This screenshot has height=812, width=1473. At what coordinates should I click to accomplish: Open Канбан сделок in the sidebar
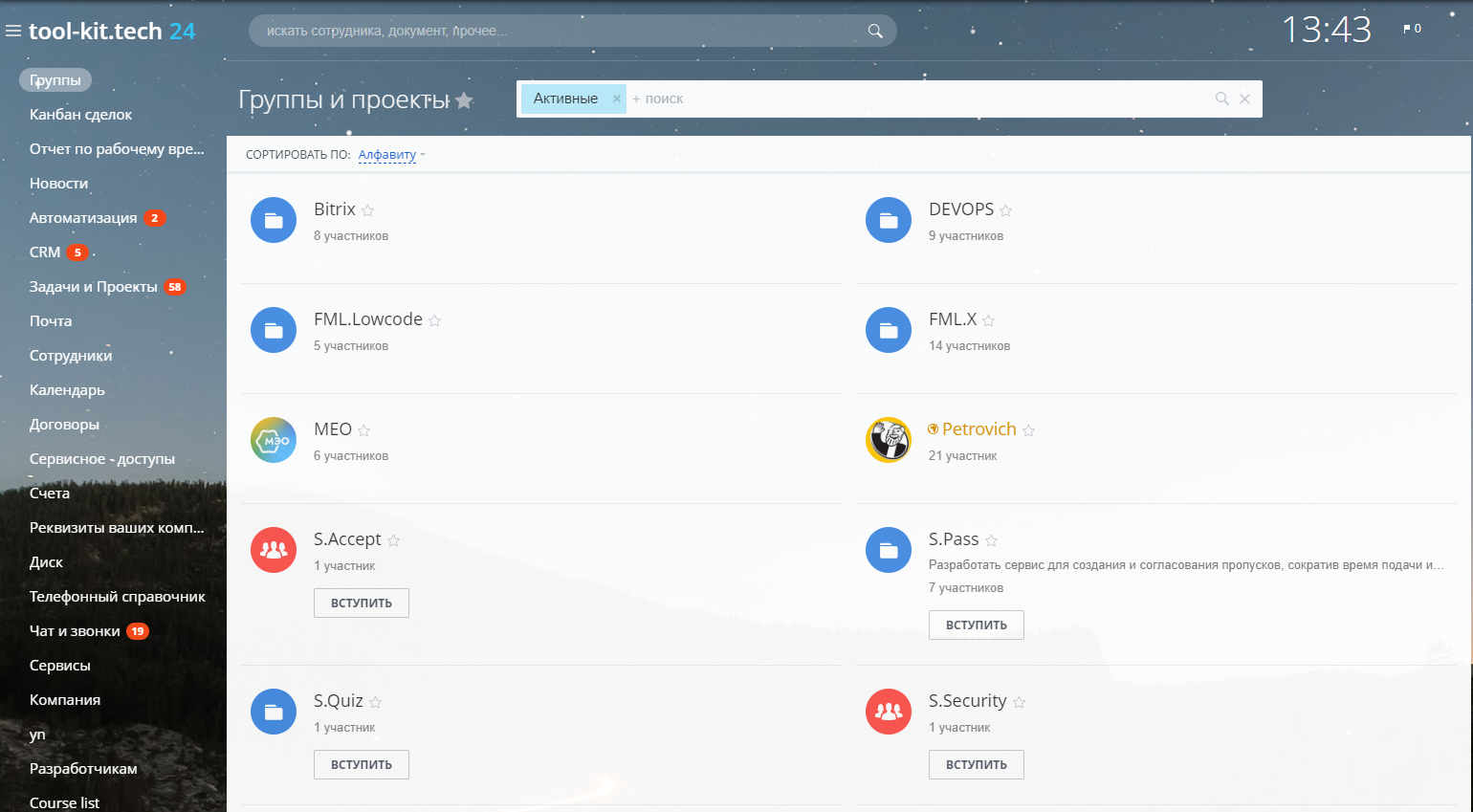[81, 115]
